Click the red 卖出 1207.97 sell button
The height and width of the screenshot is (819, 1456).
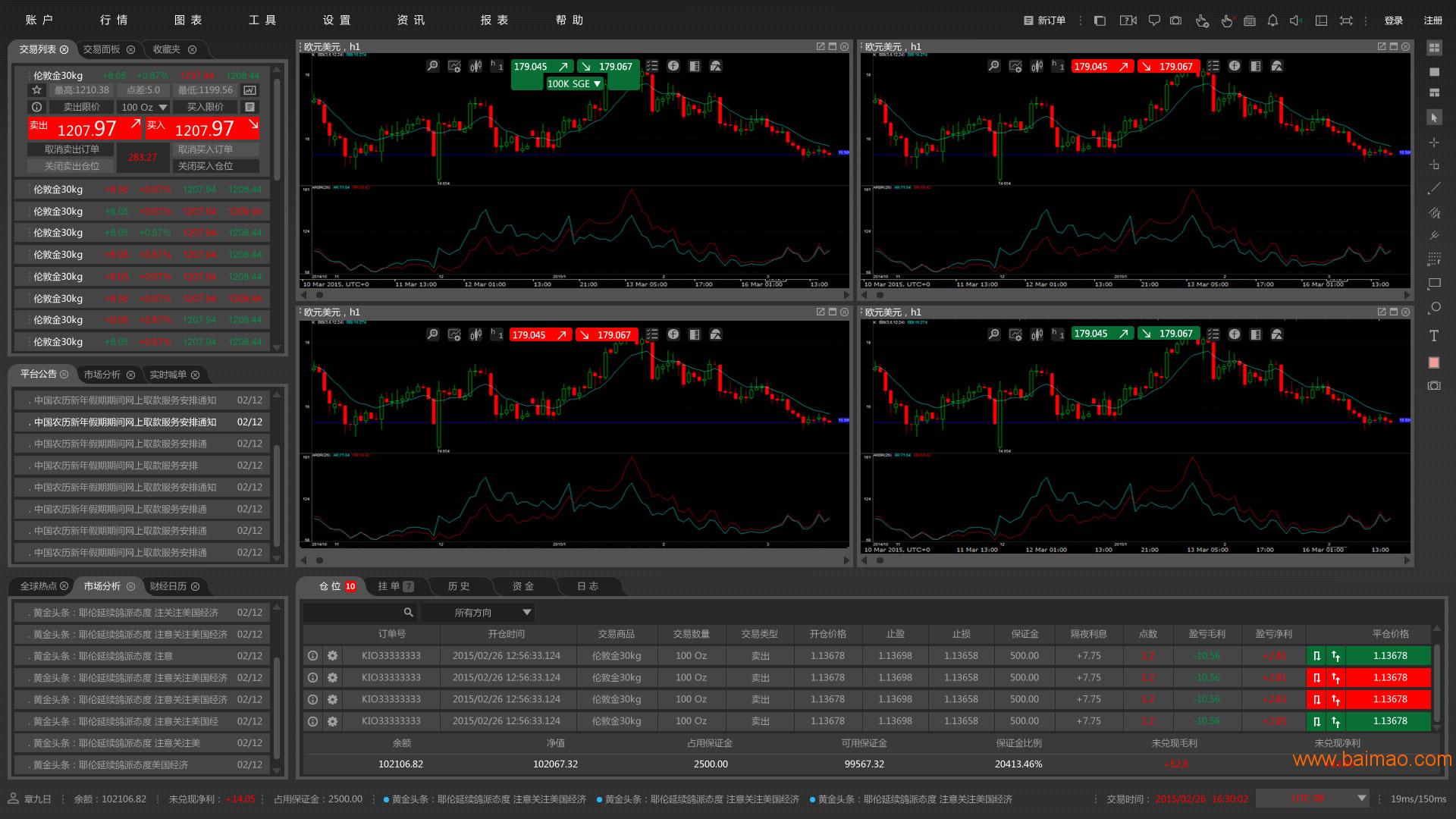pyautogui.click(x=85, y=128)
